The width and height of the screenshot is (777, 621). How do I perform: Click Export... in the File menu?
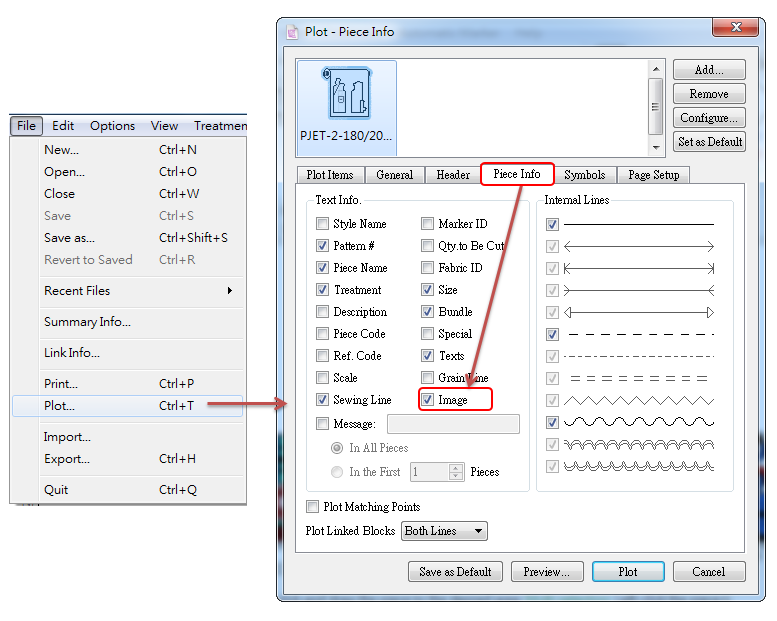click(x=66, y=459)
